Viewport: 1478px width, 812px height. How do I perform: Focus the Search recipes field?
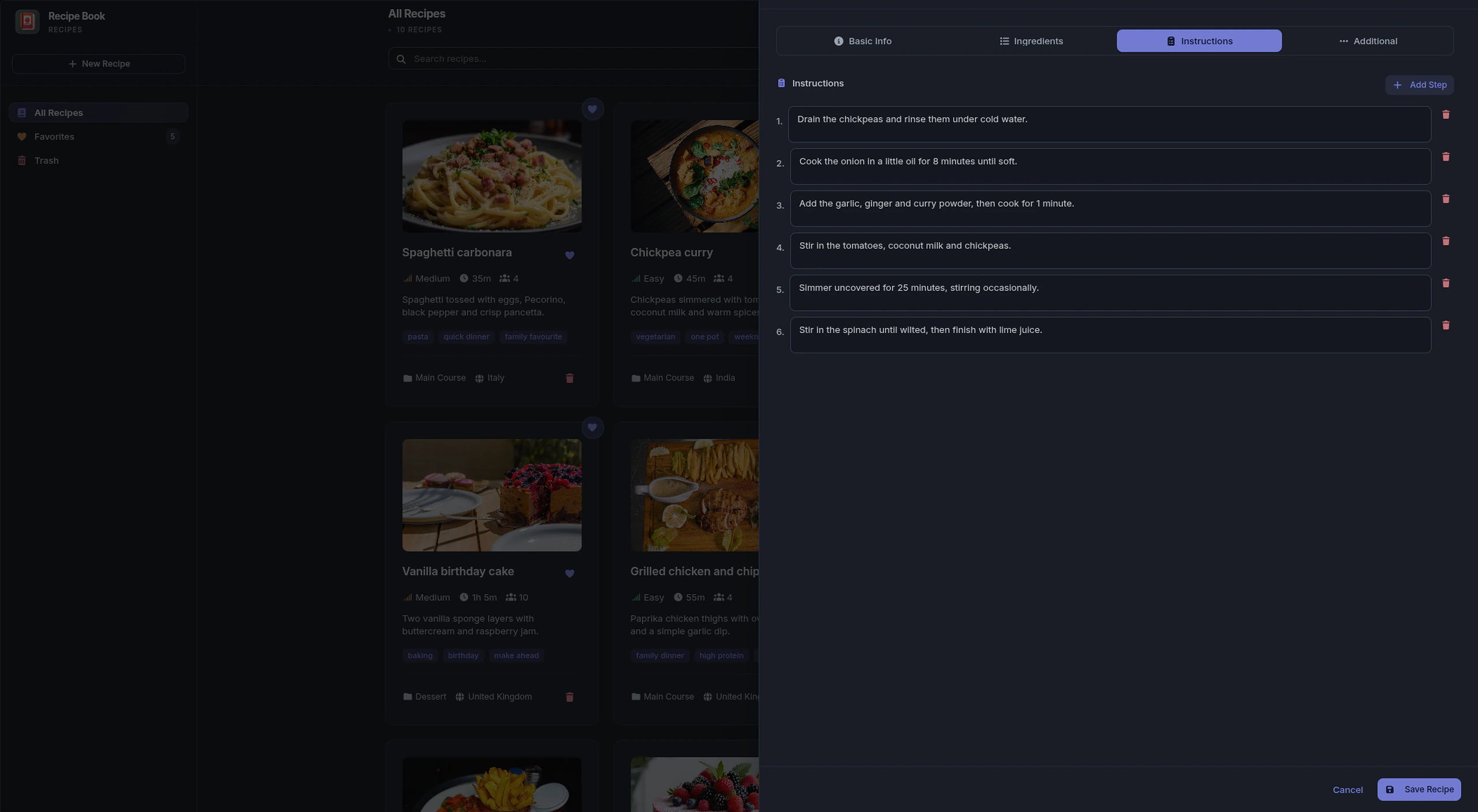tap(573, 59)
